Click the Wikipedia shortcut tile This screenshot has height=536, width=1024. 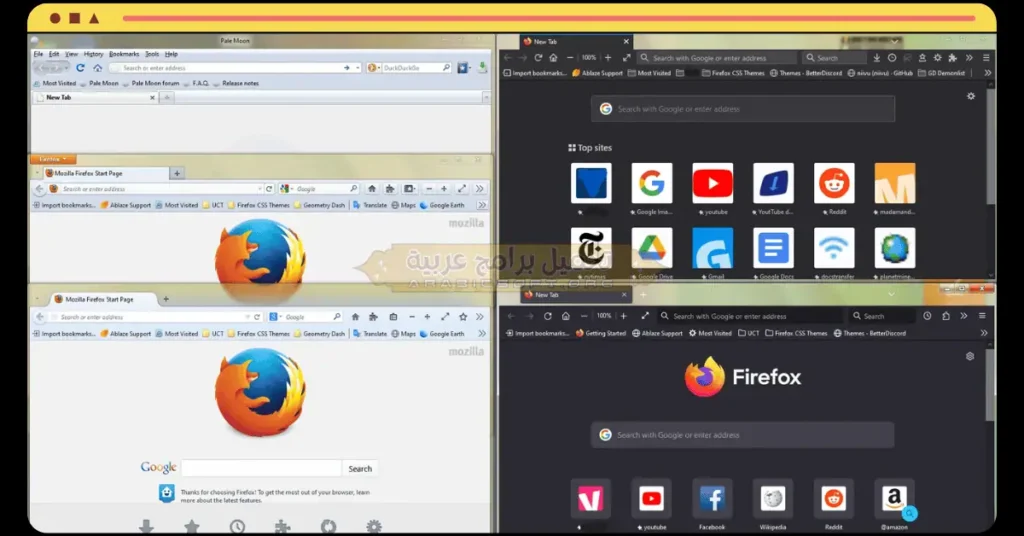point(772,498)
